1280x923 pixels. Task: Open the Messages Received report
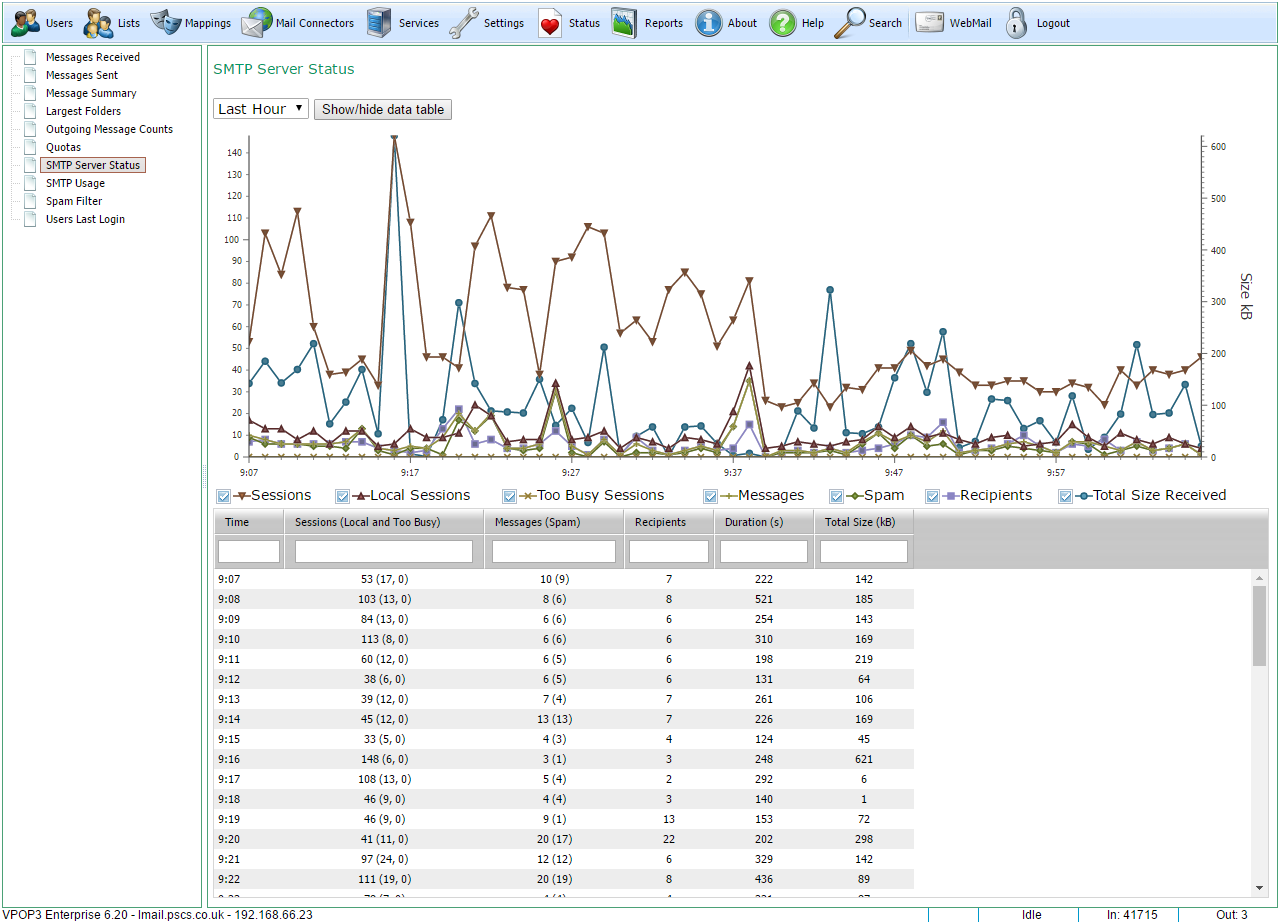coord(92,57)
